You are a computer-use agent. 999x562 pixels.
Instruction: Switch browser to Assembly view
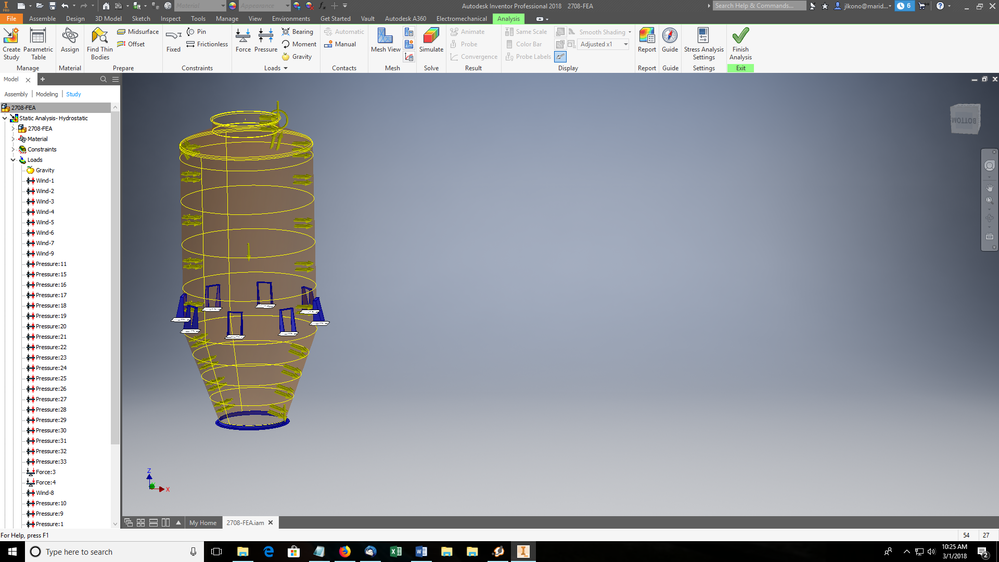coord(16,94)
